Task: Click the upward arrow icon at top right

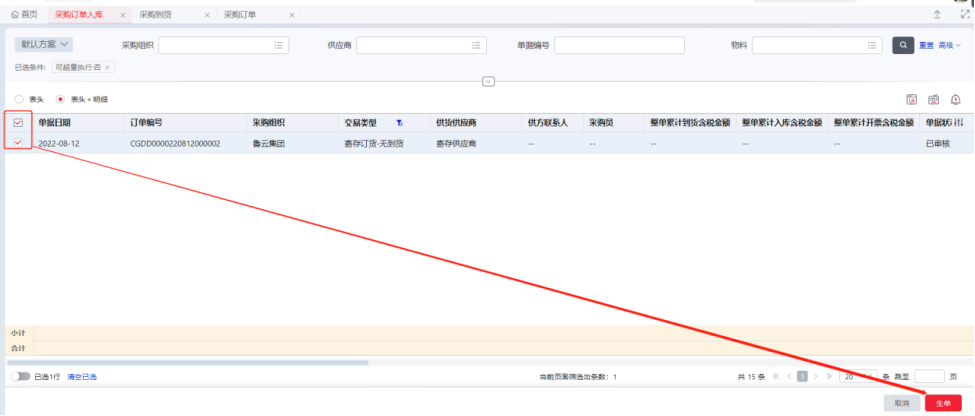Action: pos(937,15)
